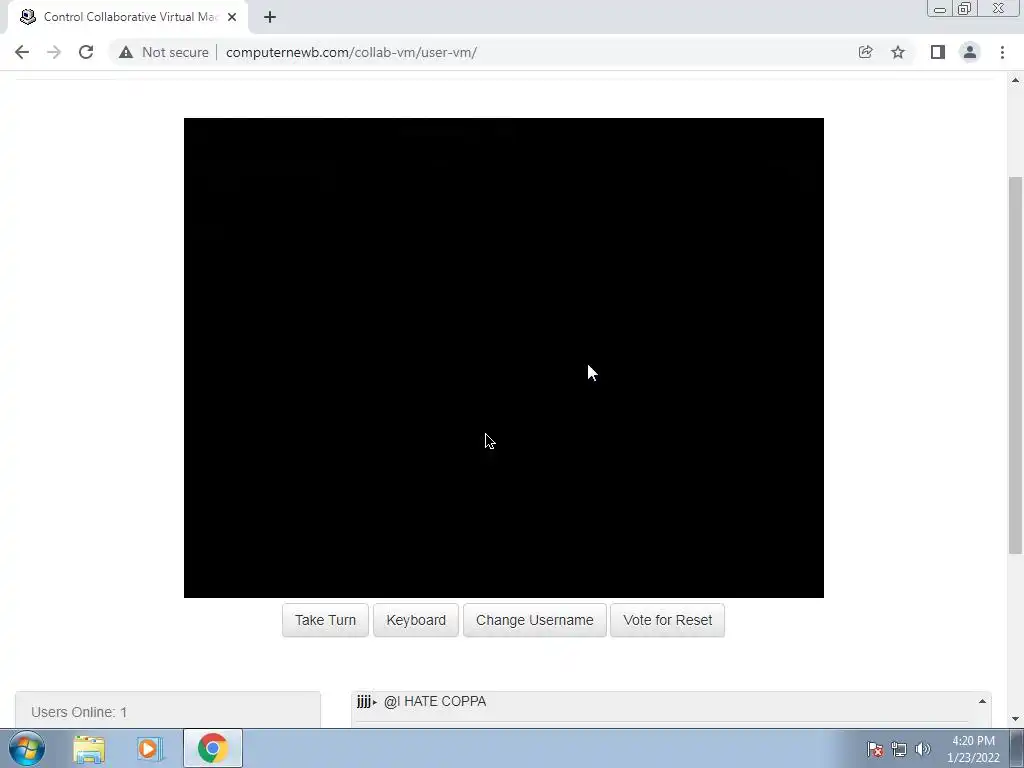Screen dimensions: 1024x768
Task: Open the volume speaker tray icon
Action: coord(923,749)
